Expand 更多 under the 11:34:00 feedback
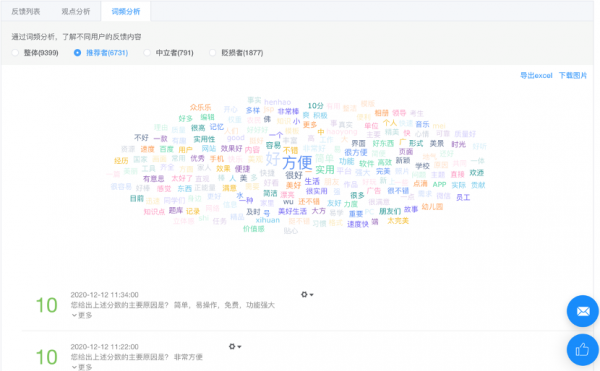Viewport: 600px width, 371px height. [82, 315]
